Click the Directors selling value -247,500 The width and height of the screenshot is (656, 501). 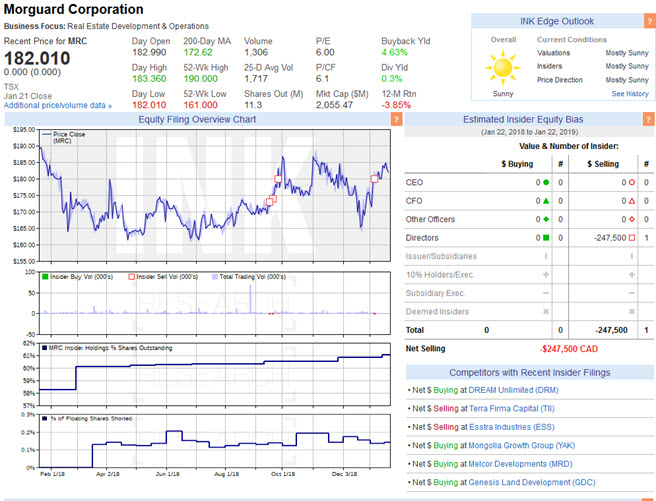(x=610, y=238)
